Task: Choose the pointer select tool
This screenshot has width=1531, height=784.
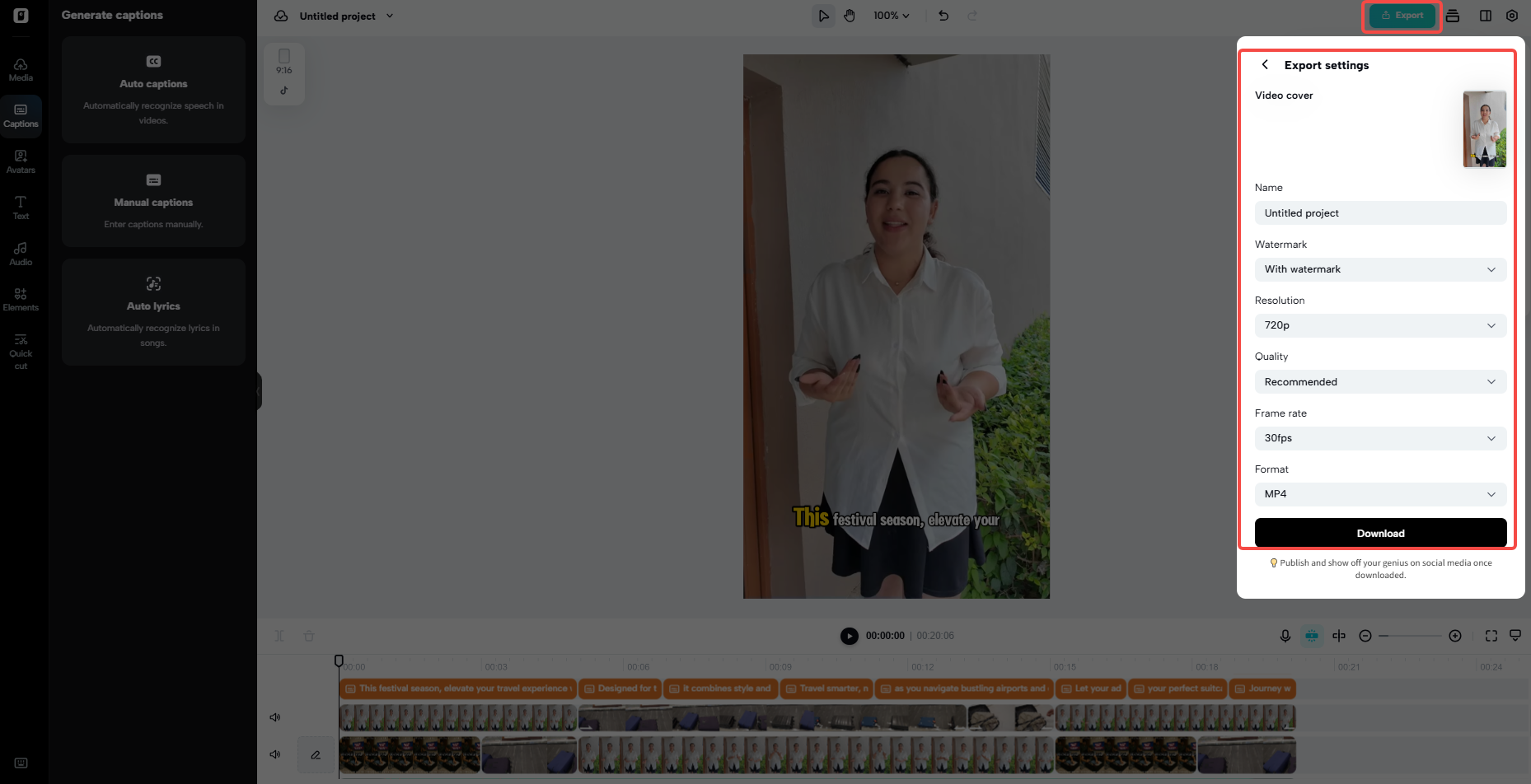Action: 823,16
